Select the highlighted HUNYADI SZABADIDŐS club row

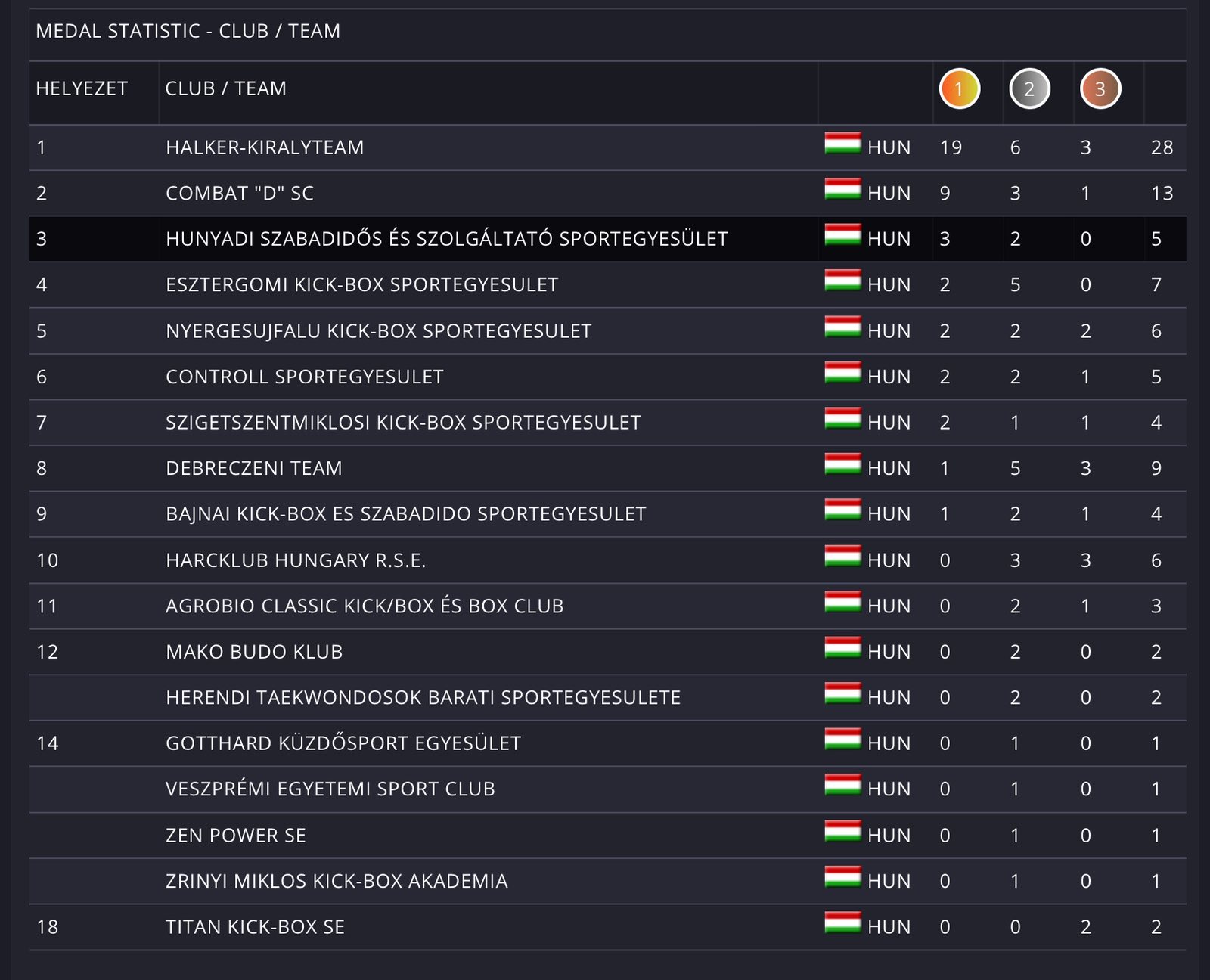(x=446, y=239)
